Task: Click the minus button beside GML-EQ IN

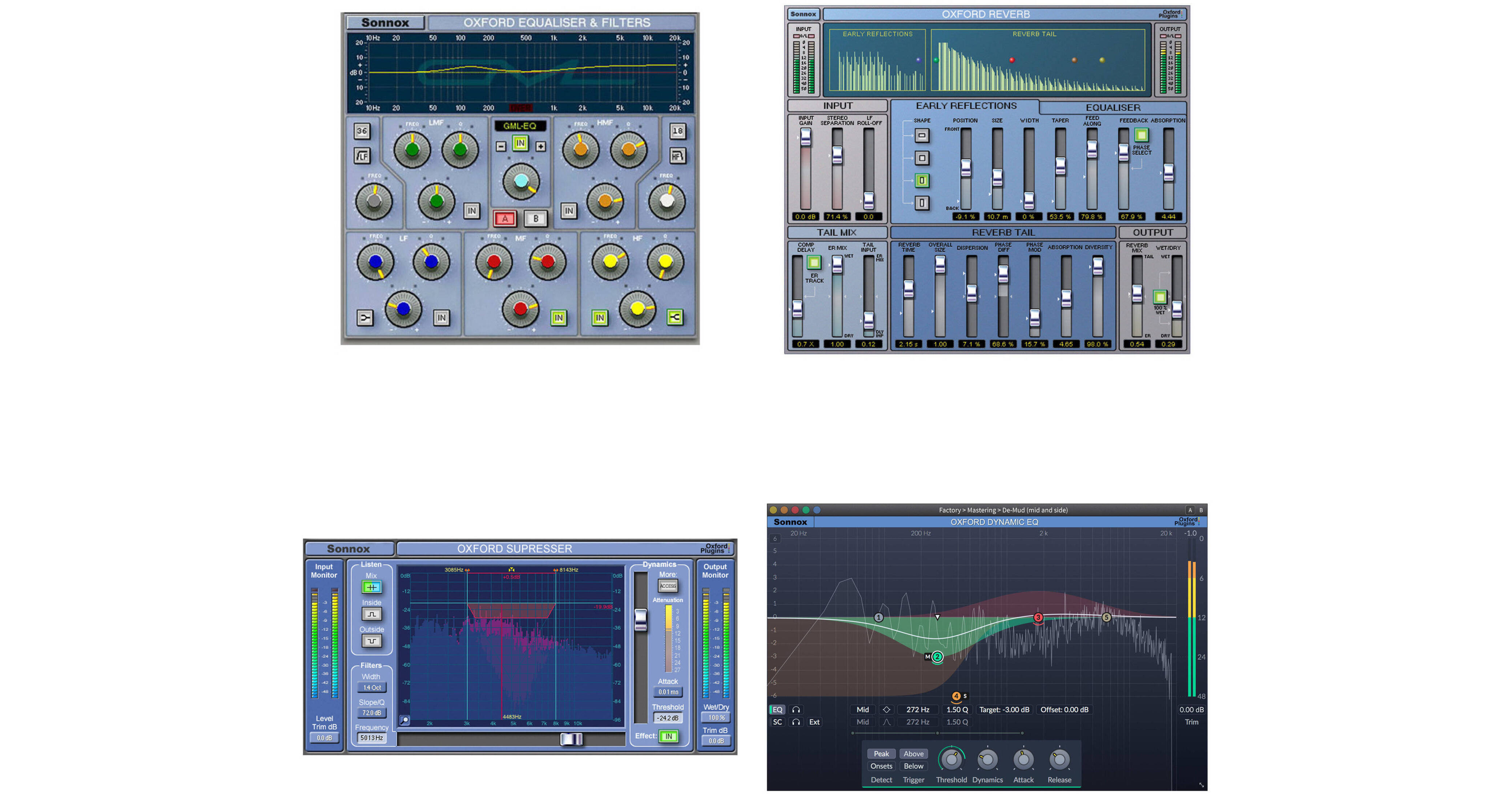Action: click(501, 146)
